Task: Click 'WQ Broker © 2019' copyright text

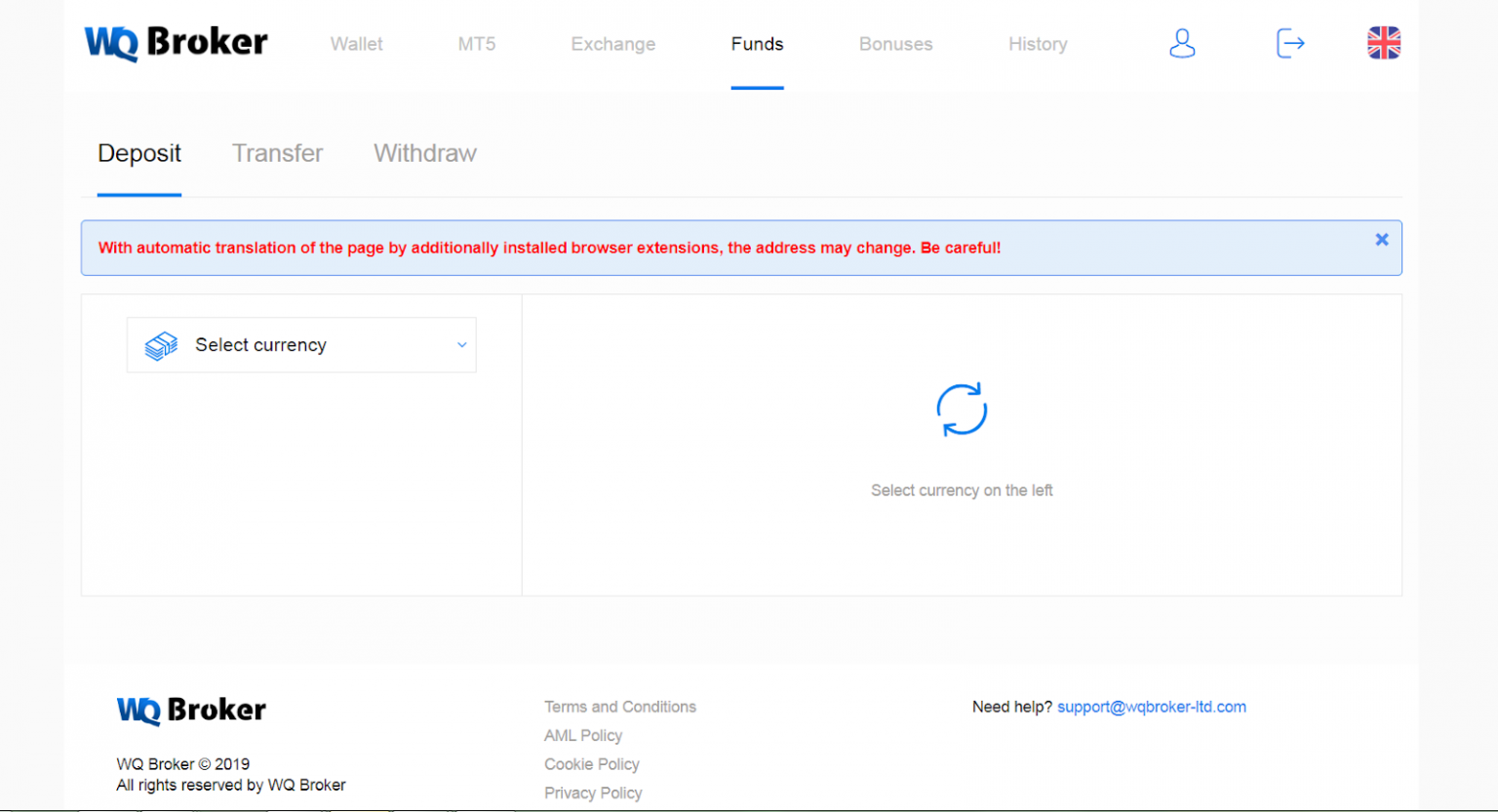Action: [x=182, y=764]
